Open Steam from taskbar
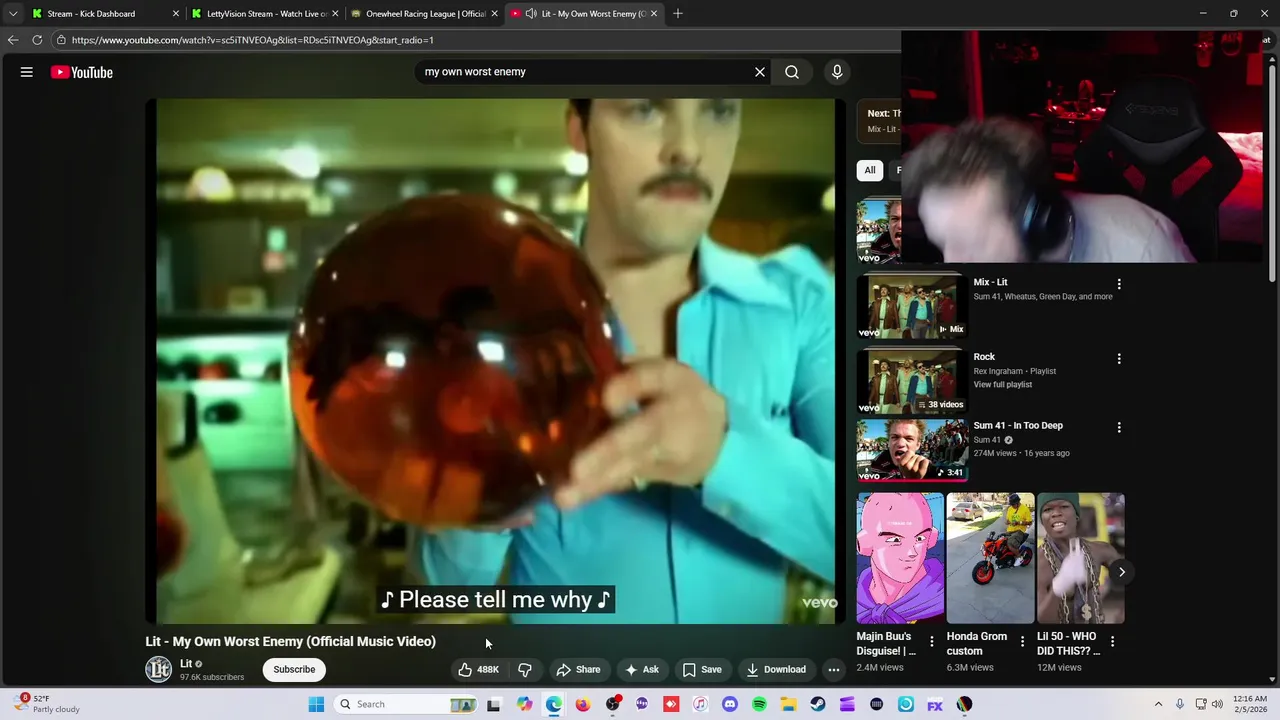 [x=818, y=704]
